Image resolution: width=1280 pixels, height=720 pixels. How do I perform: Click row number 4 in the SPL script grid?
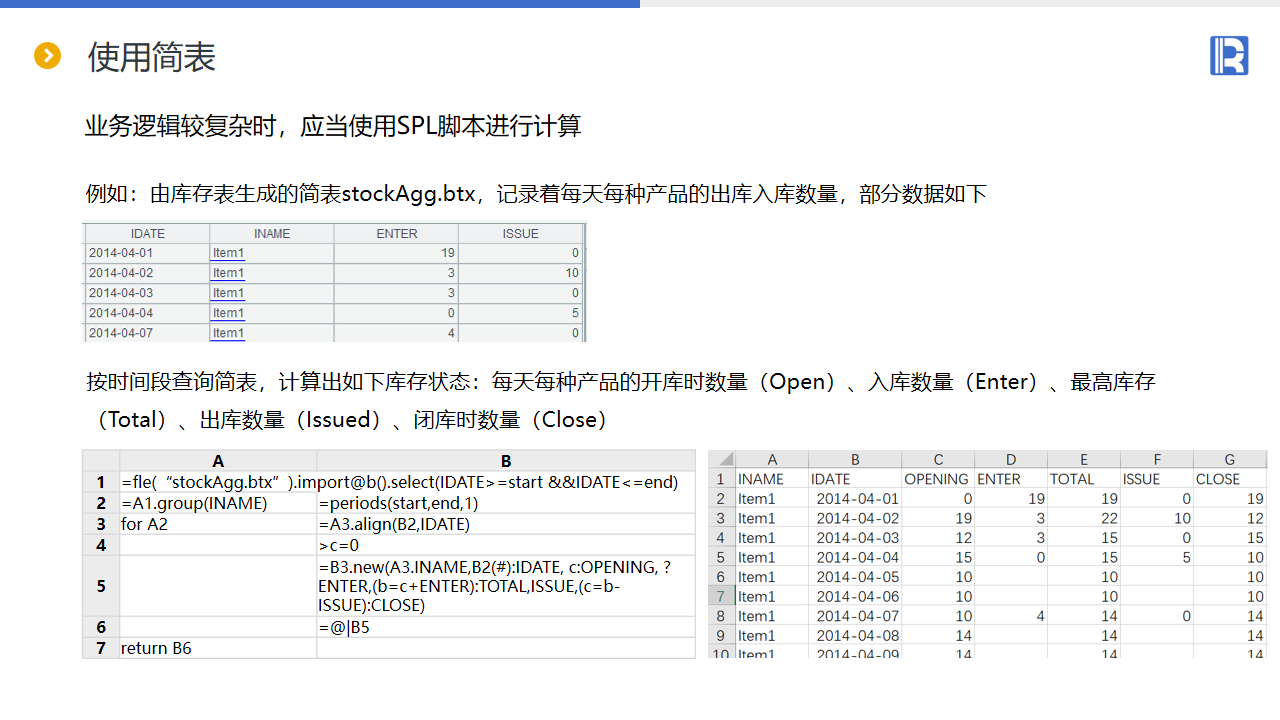tap(101, 545)
